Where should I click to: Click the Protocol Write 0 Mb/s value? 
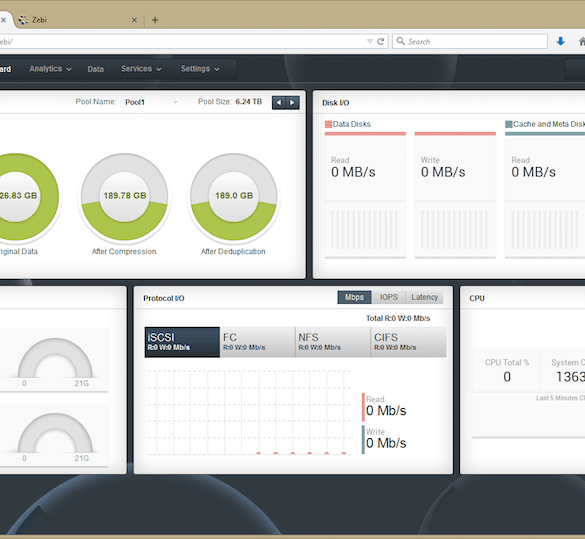[x=386, y=443]
